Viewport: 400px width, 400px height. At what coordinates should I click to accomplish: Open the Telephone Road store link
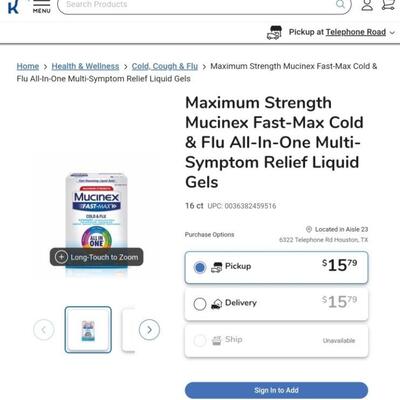click(356, 32)
